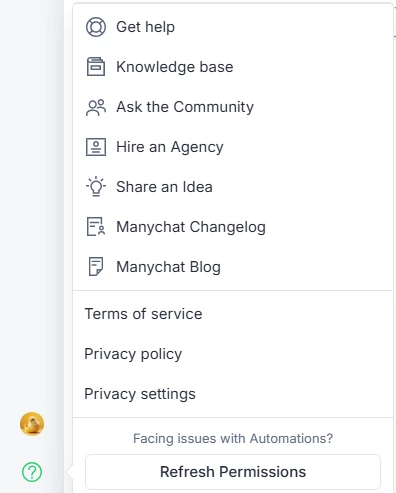This screenshot has height=493, width=396.
Task: Open the Terms of service link
Action: click(143, 314)
